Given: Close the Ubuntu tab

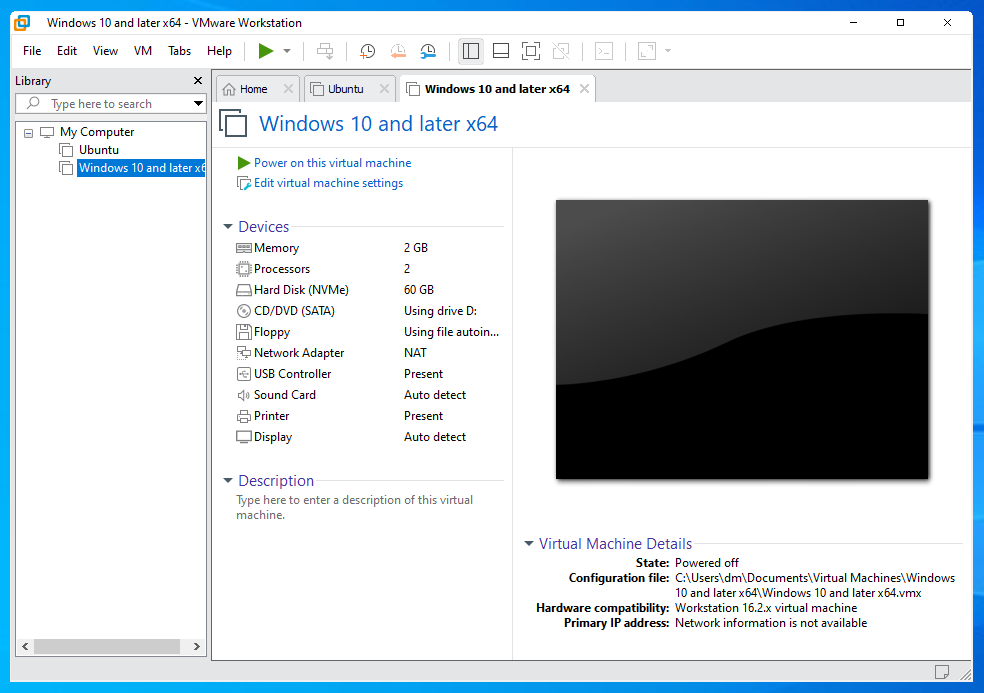Looking at the screenshot, I should [x=385, y=89].
